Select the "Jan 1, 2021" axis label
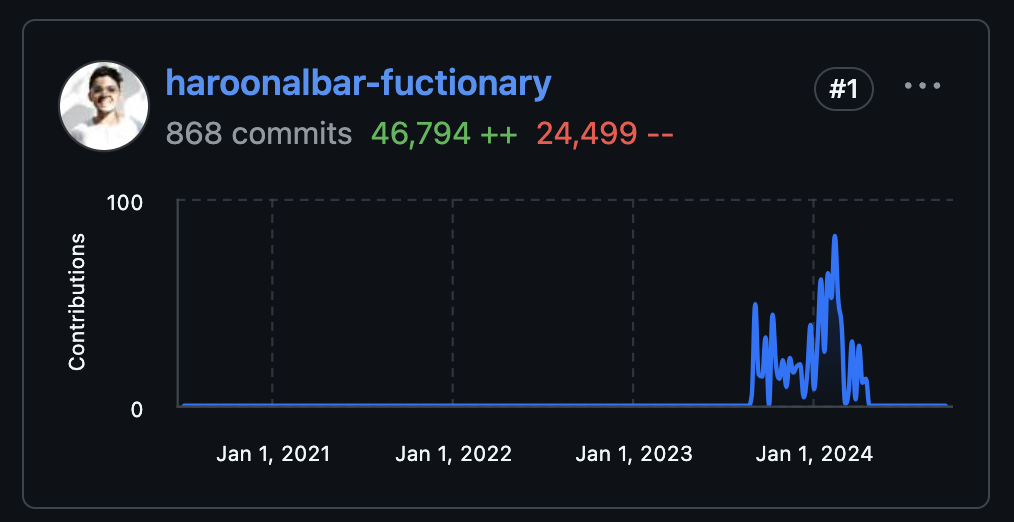 [x=272, y=454]
